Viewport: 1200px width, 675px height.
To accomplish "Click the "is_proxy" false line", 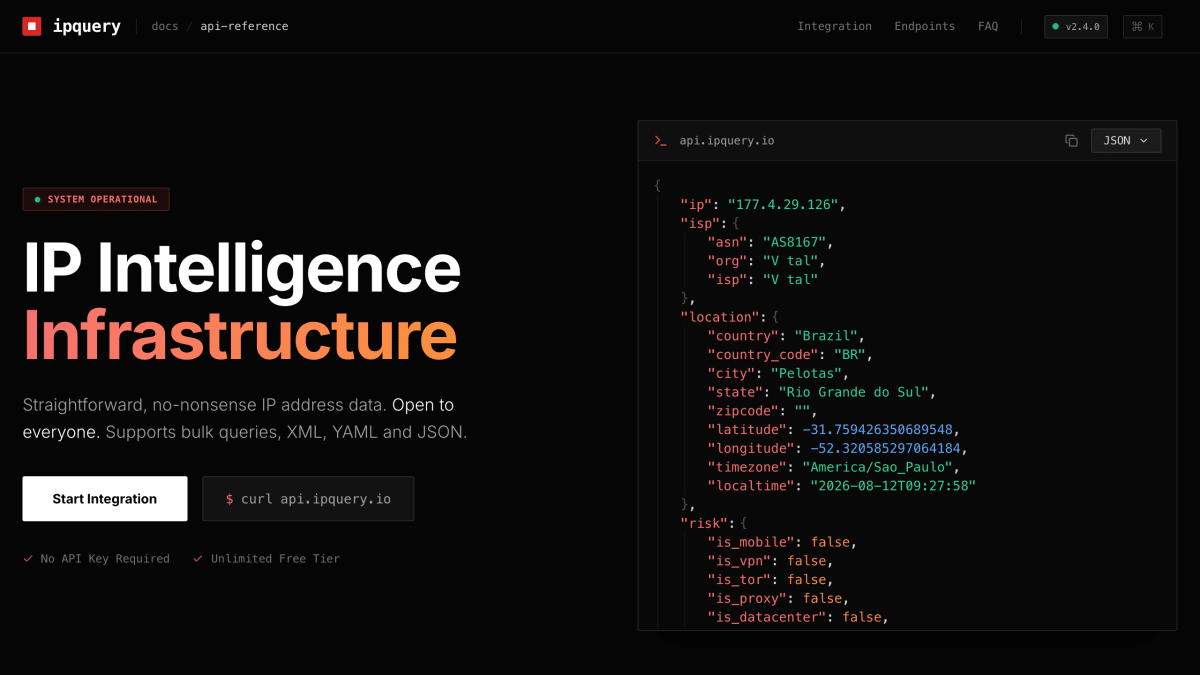I will [x=778, y=598].
